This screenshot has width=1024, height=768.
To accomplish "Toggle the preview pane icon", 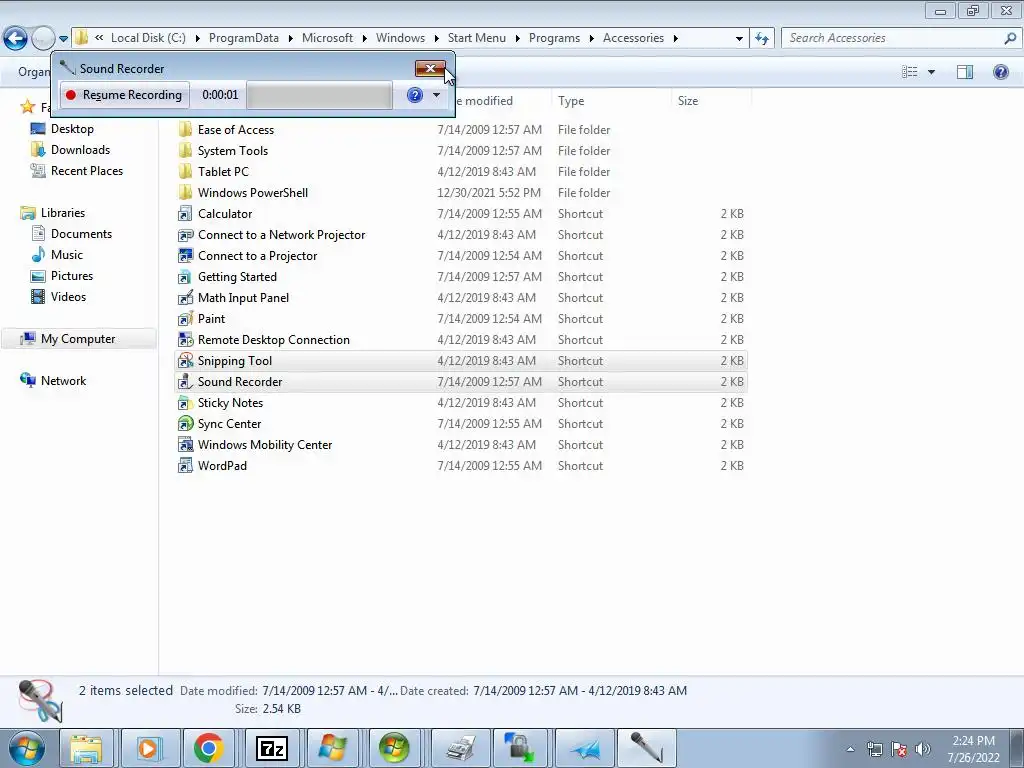I will 965,72.
